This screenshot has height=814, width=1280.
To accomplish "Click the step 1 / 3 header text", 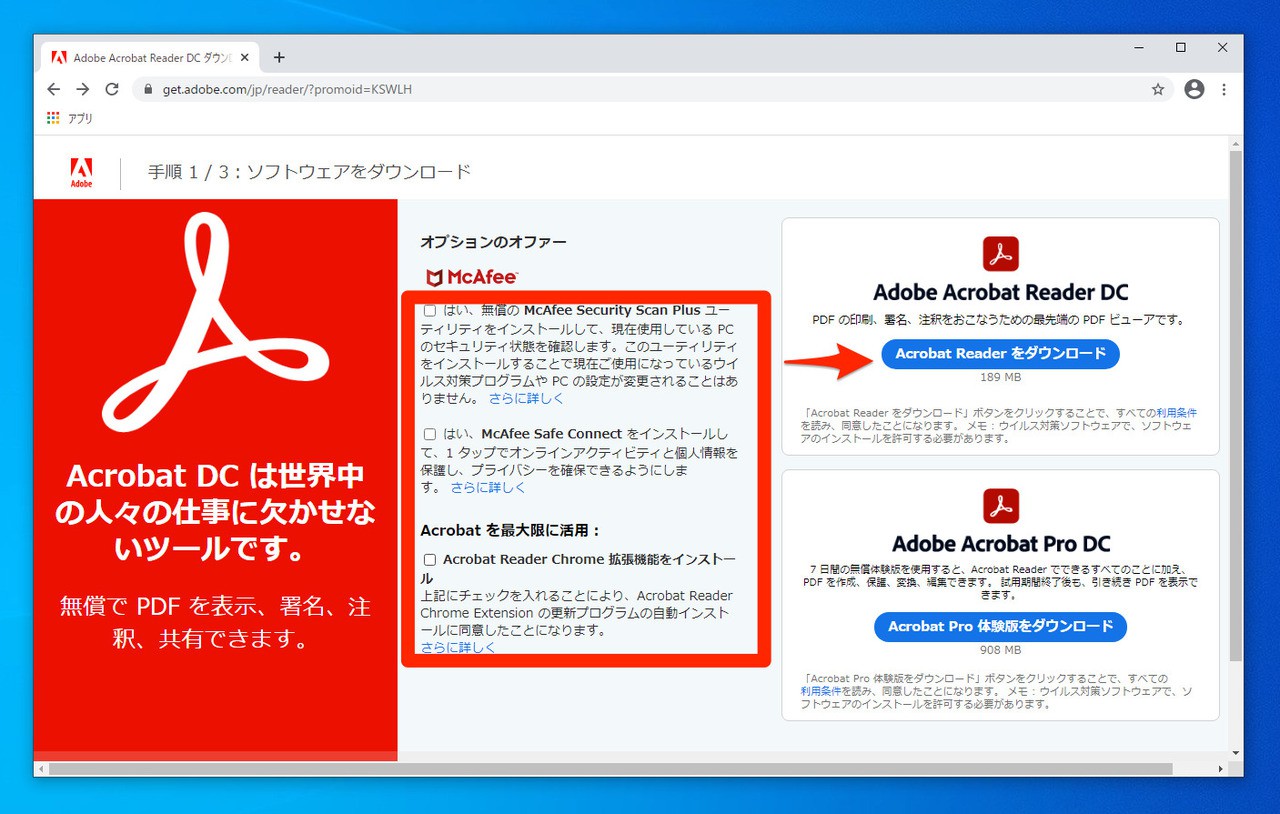I will pos(309,172).
